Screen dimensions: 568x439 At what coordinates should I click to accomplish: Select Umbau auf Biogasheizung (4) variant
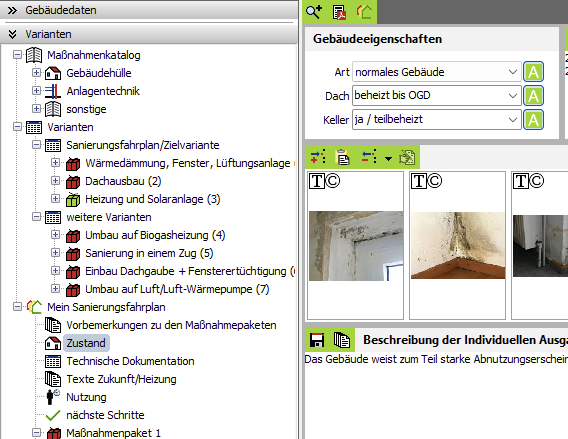[x=155, y=235]
